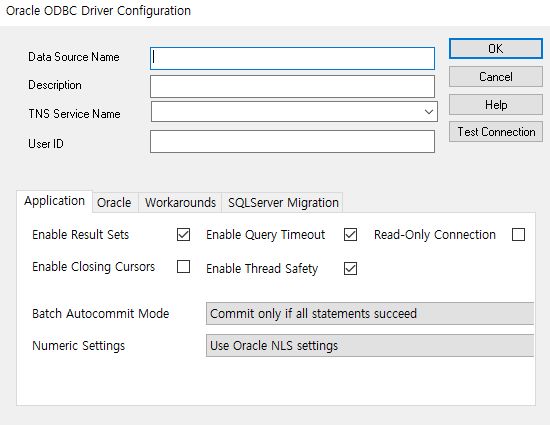Click the Data Source Name field
Screen dimensions: 550x425
pos(292,58)
